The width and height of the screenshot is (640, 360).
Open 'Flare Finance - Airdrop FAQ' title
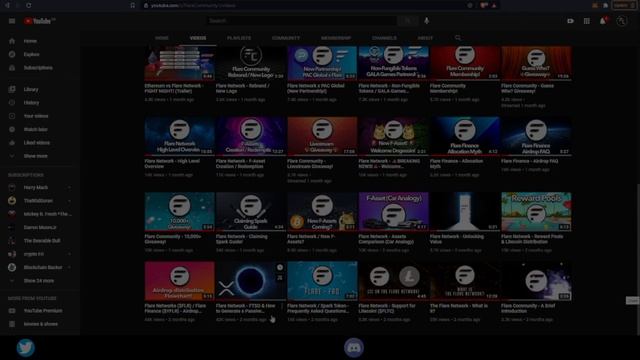click(x=529, y=161)
